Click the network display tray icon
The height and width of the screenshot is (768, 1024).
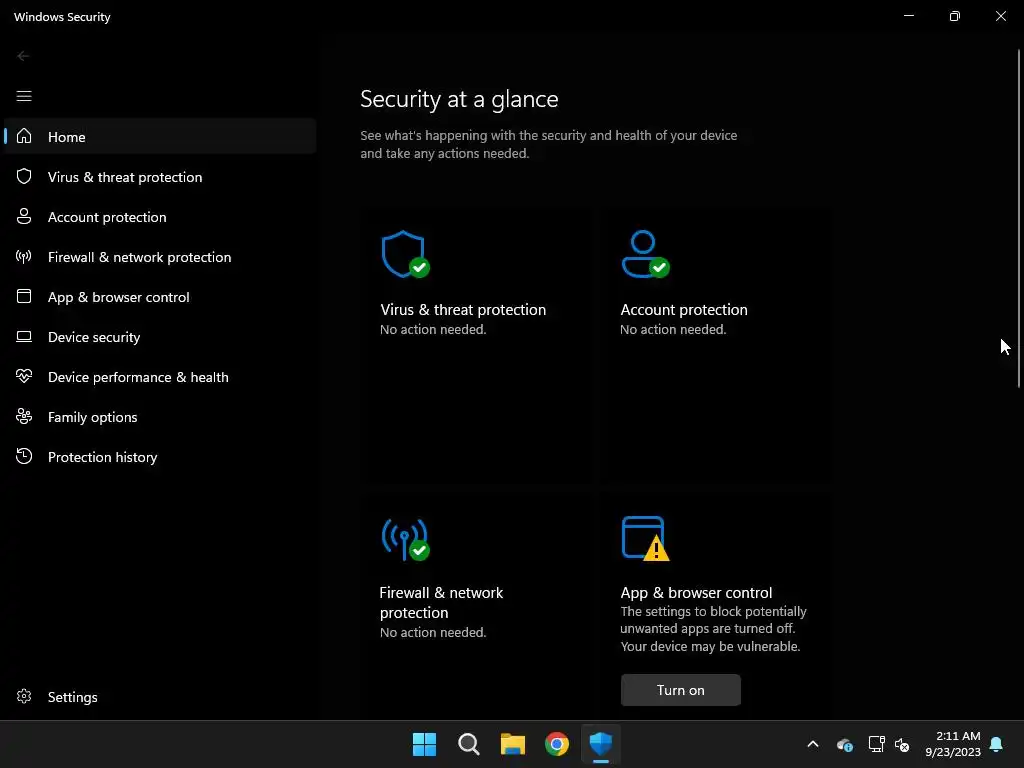click(x=876, y=744)
